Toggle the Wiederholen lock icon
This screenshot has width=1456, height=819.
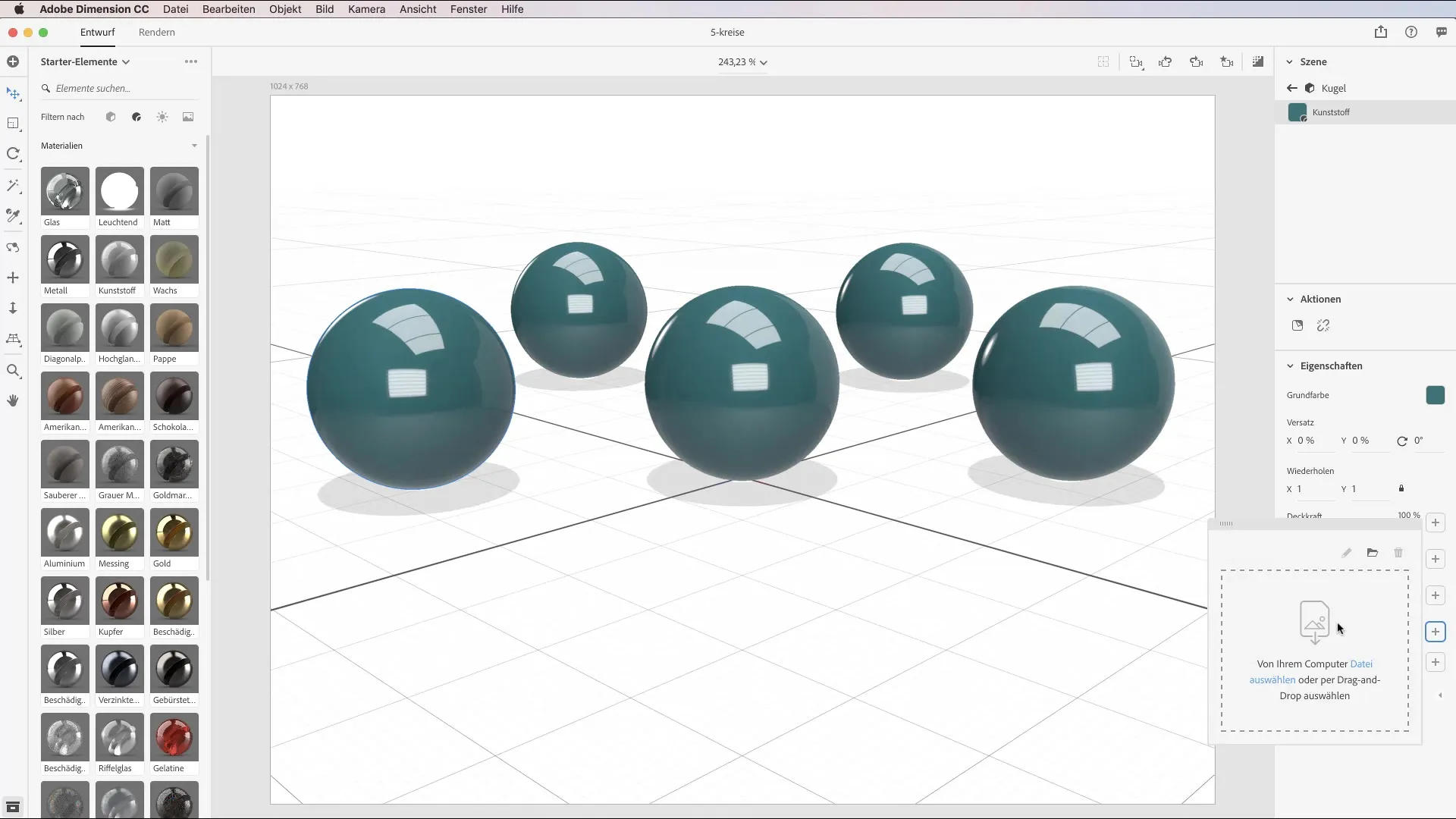coord(1401,488)
